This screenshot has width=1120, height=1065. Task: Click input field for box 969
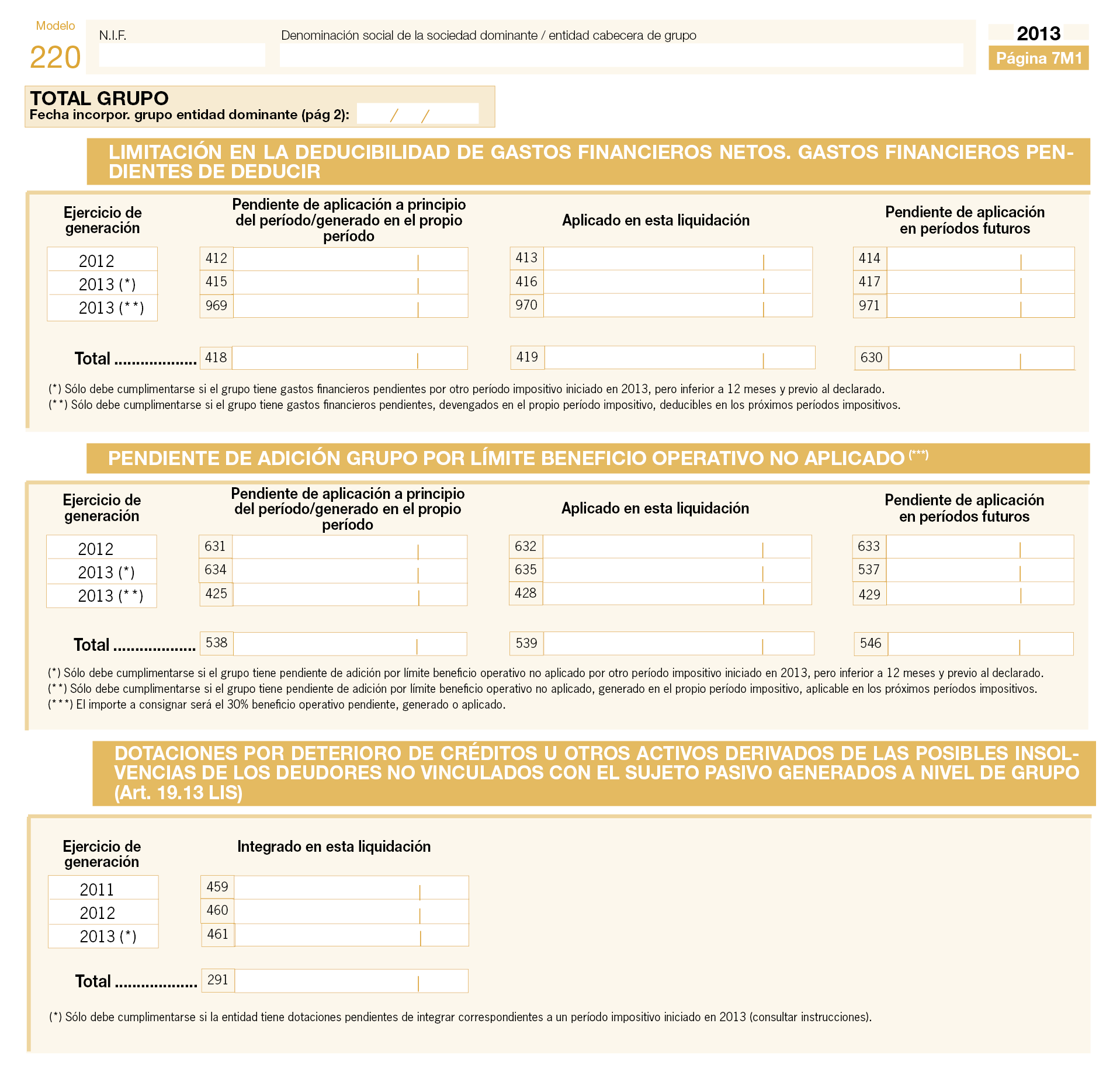point(351,306)
